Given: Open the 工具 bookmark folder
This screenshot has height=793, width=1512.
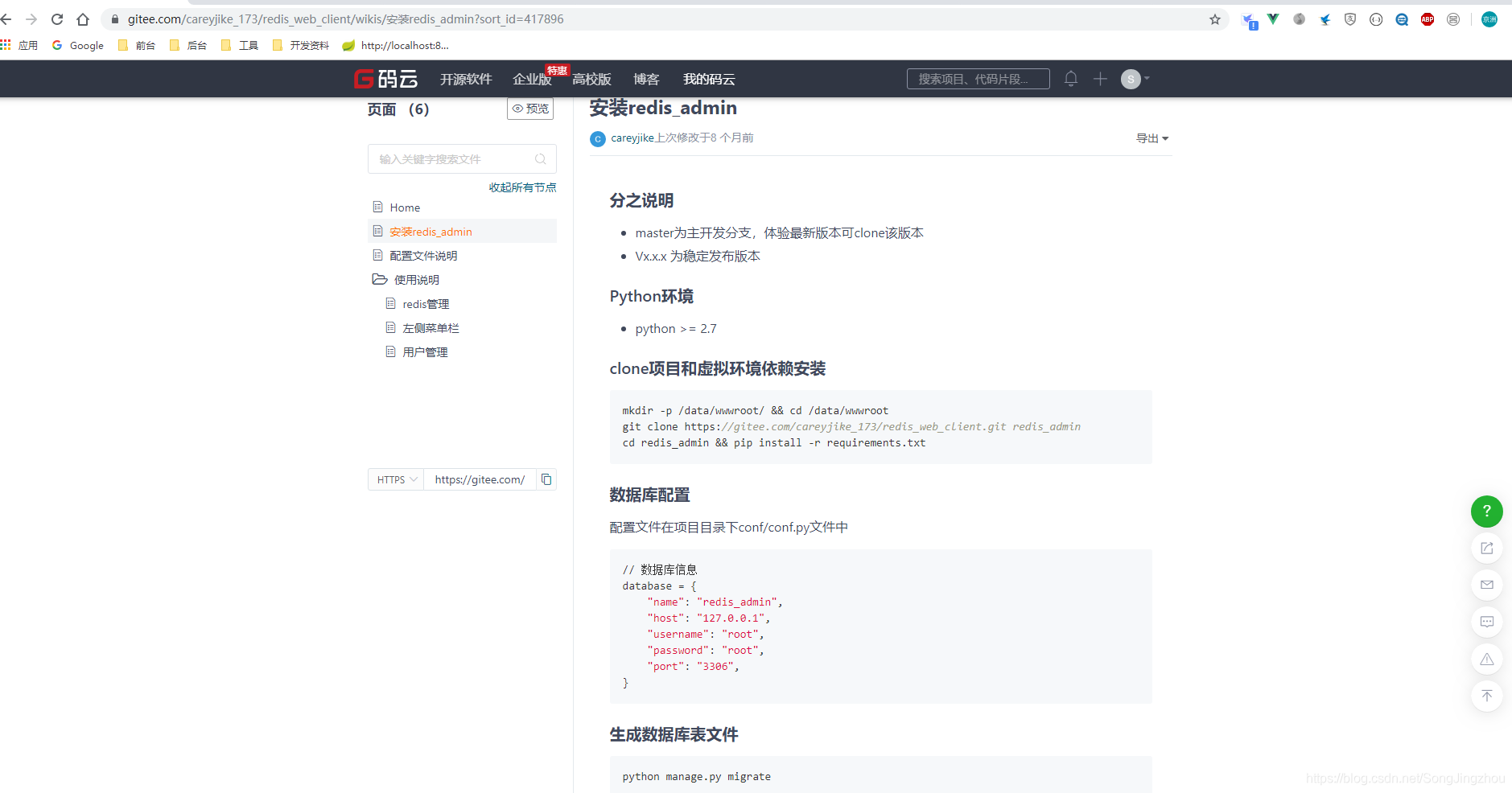Looking at the screenshot, I should (x=240, y=45).
